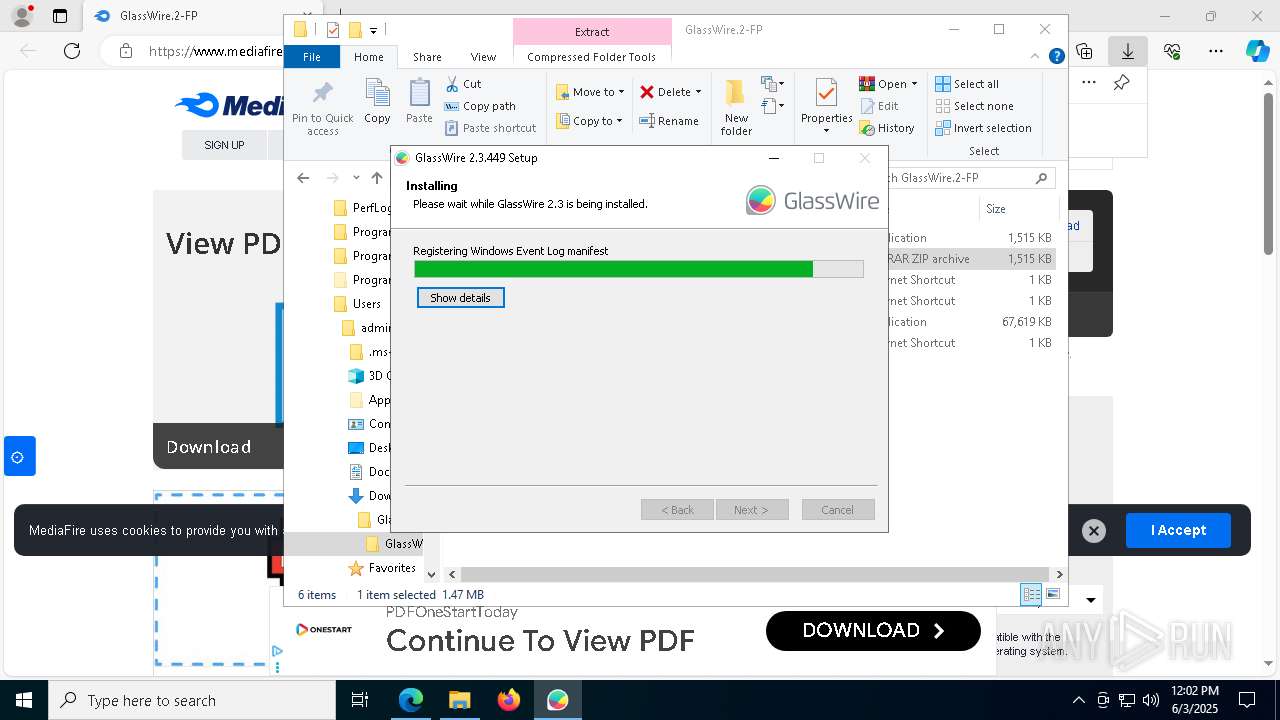The width and height of the screenshot is (1280, 720).
Task: Open recent locations dropdown in Explorer
Action: point(356,178)
